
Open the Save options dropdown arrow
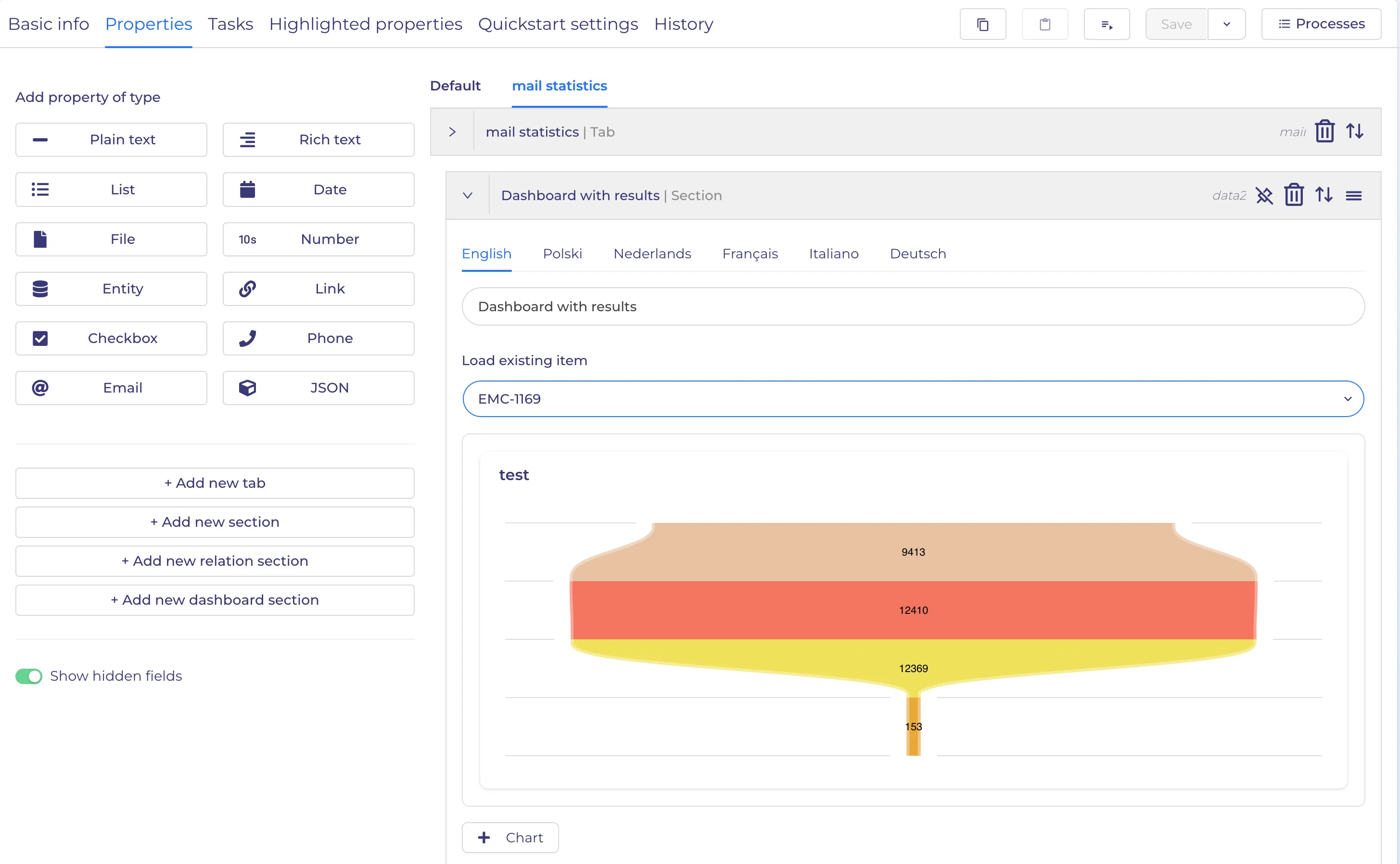tap(1226, 24)
